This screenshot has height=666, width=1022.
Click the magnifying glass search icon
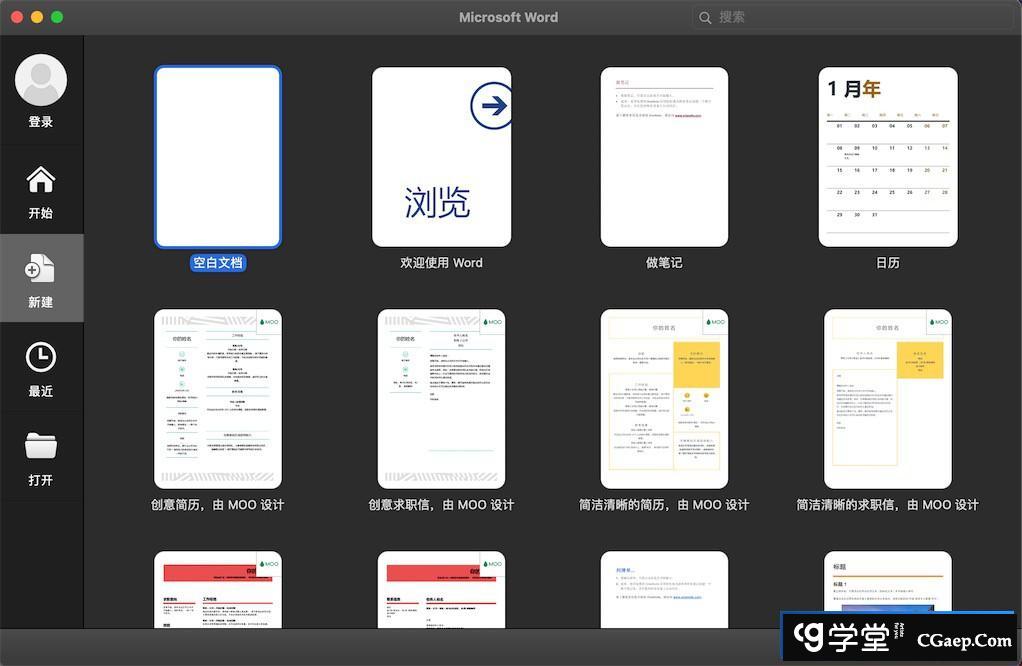[x=706, y=17]
